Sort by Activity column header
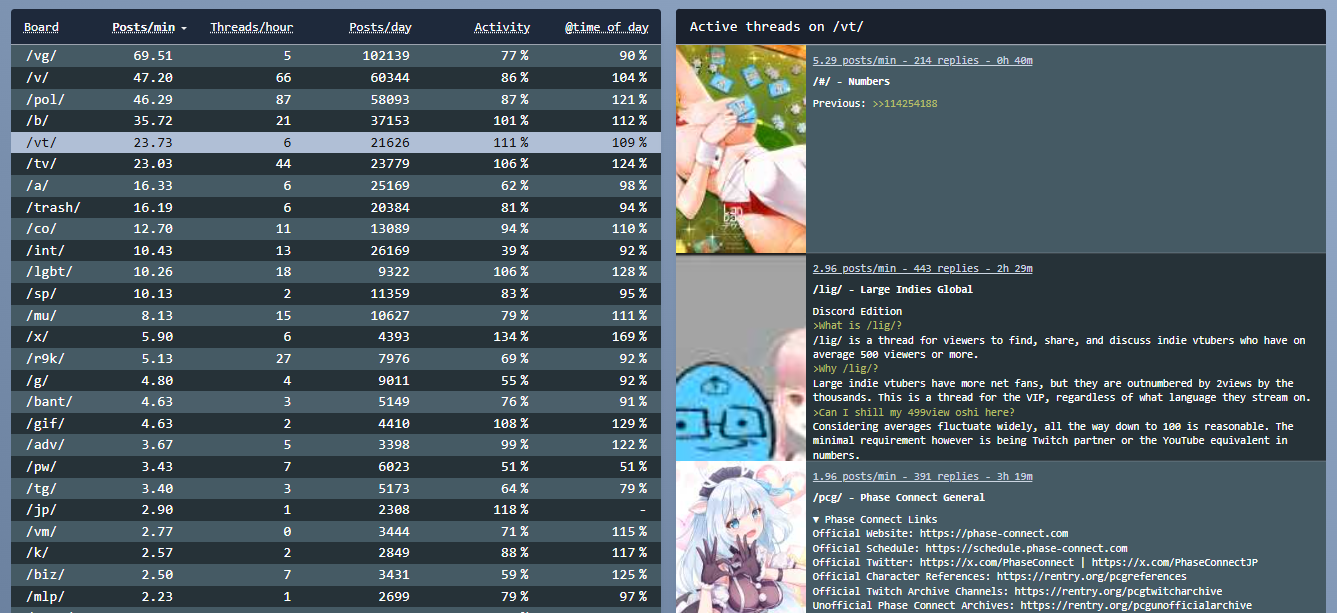Image resolution: width=1337 pixels, height=613 pixels. click(x=502, y=28)
